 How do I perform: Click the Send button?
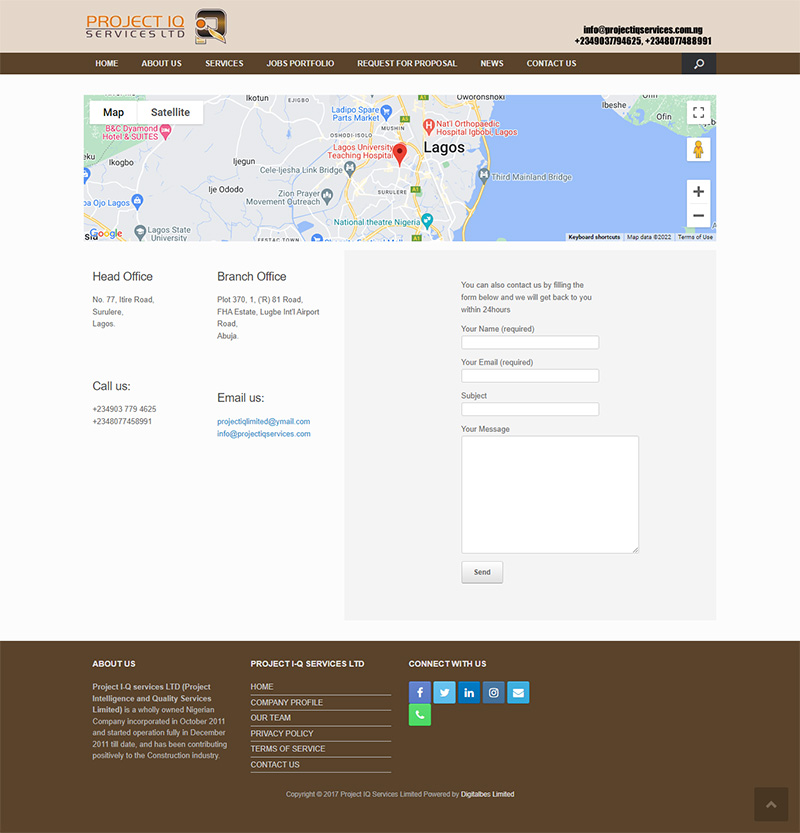coord(482,572)
